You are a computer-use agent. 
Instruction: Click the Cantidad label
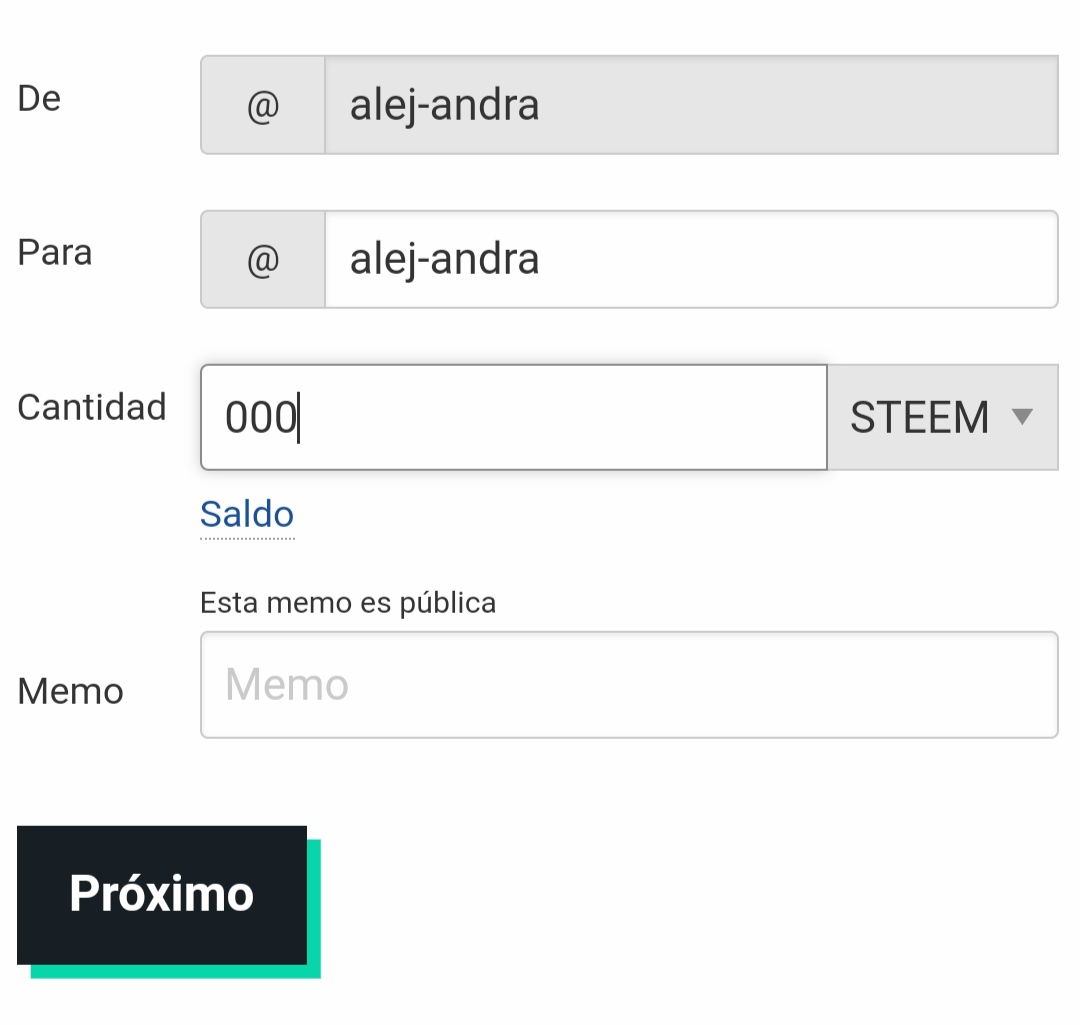tap(92, 407)
